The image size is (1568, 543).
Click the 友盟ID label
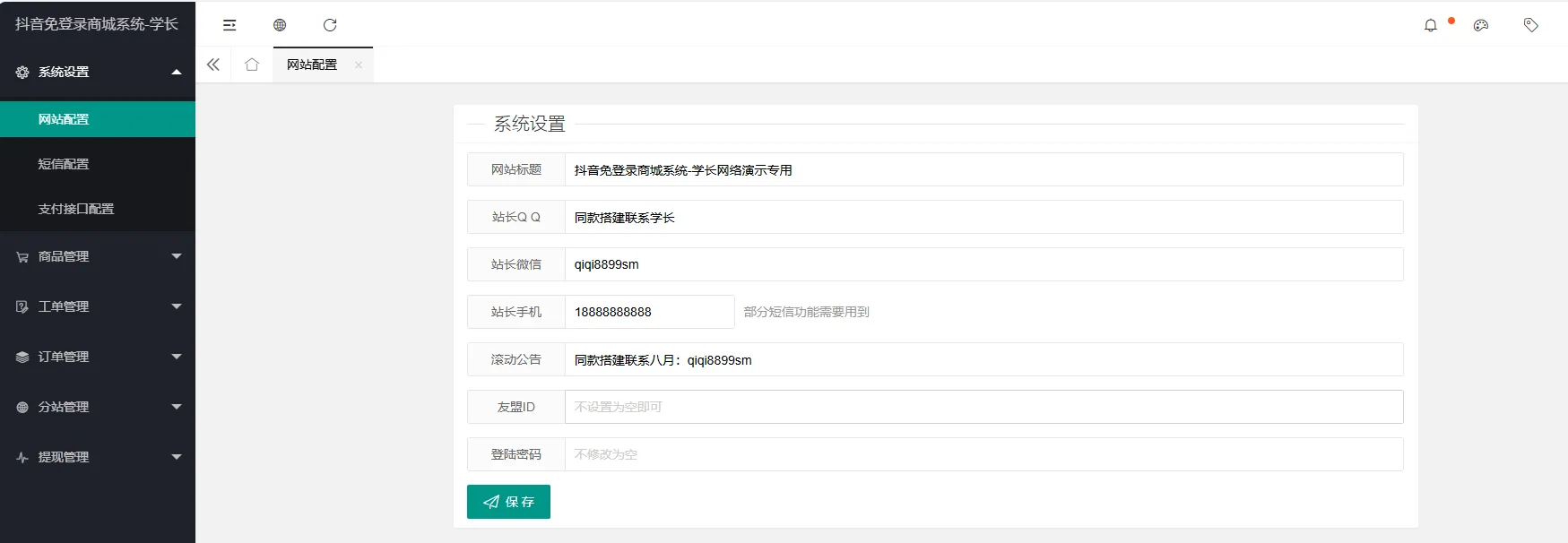coord(516,407)
